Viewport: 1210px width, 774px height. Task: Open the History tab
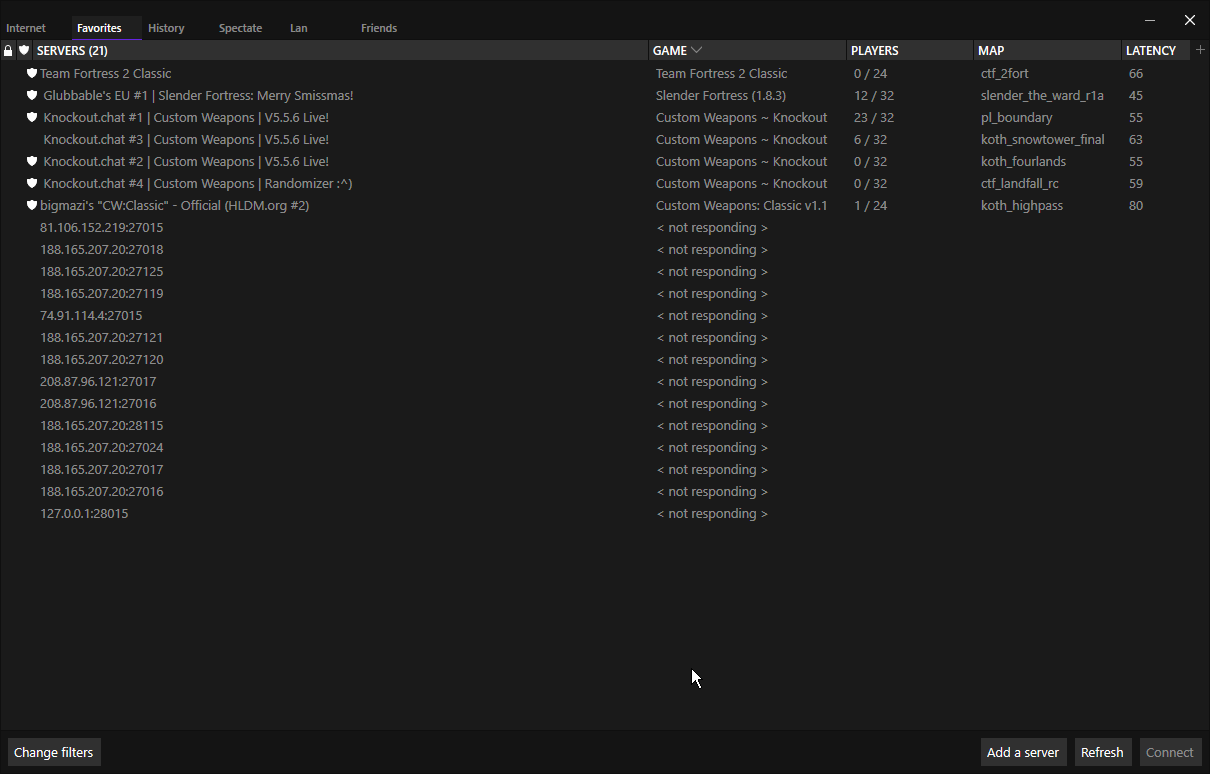pos(166,28)
